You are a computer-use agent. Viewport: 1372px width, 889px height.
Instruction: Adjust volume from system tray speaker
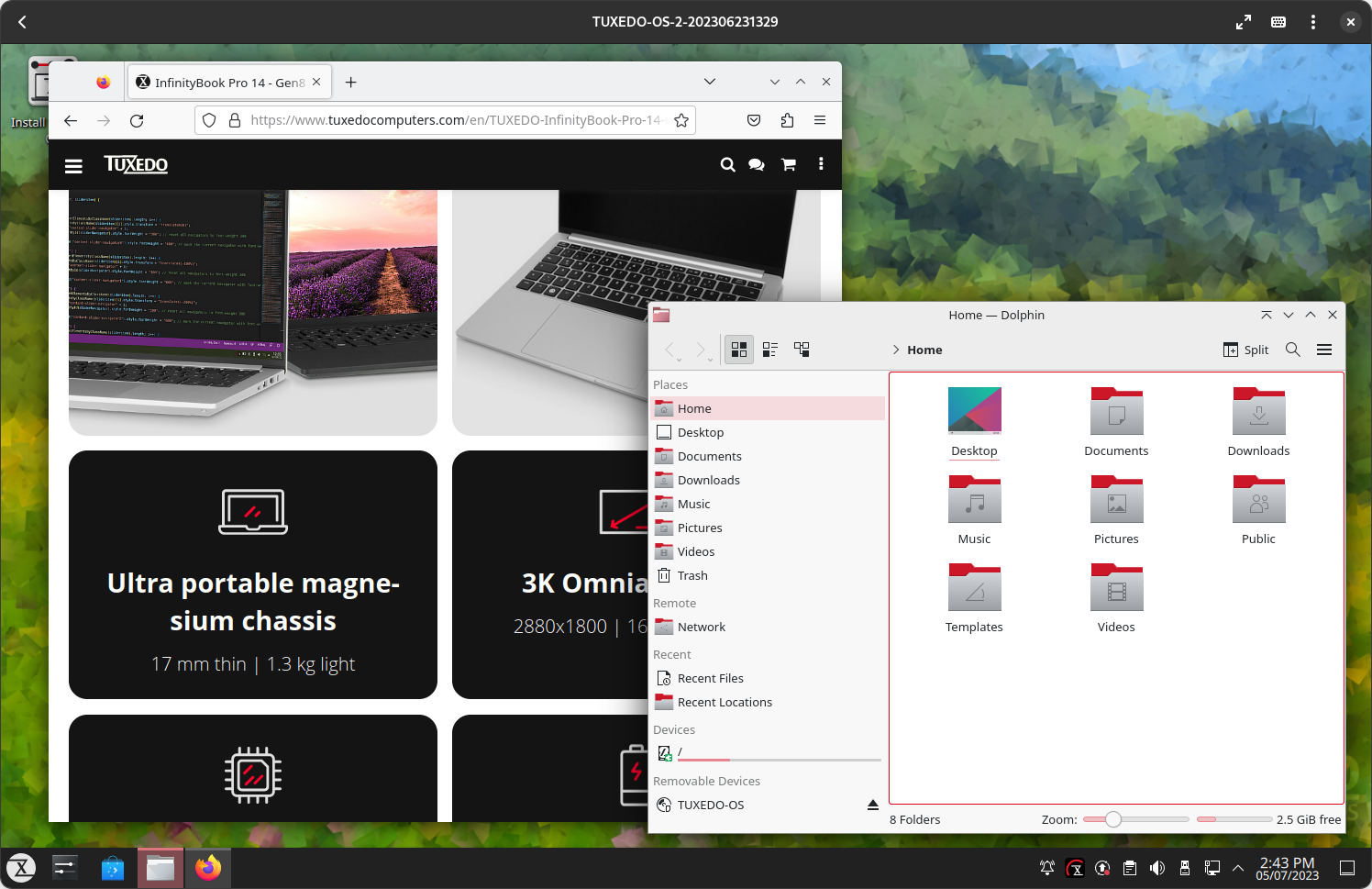point(1157,868)
